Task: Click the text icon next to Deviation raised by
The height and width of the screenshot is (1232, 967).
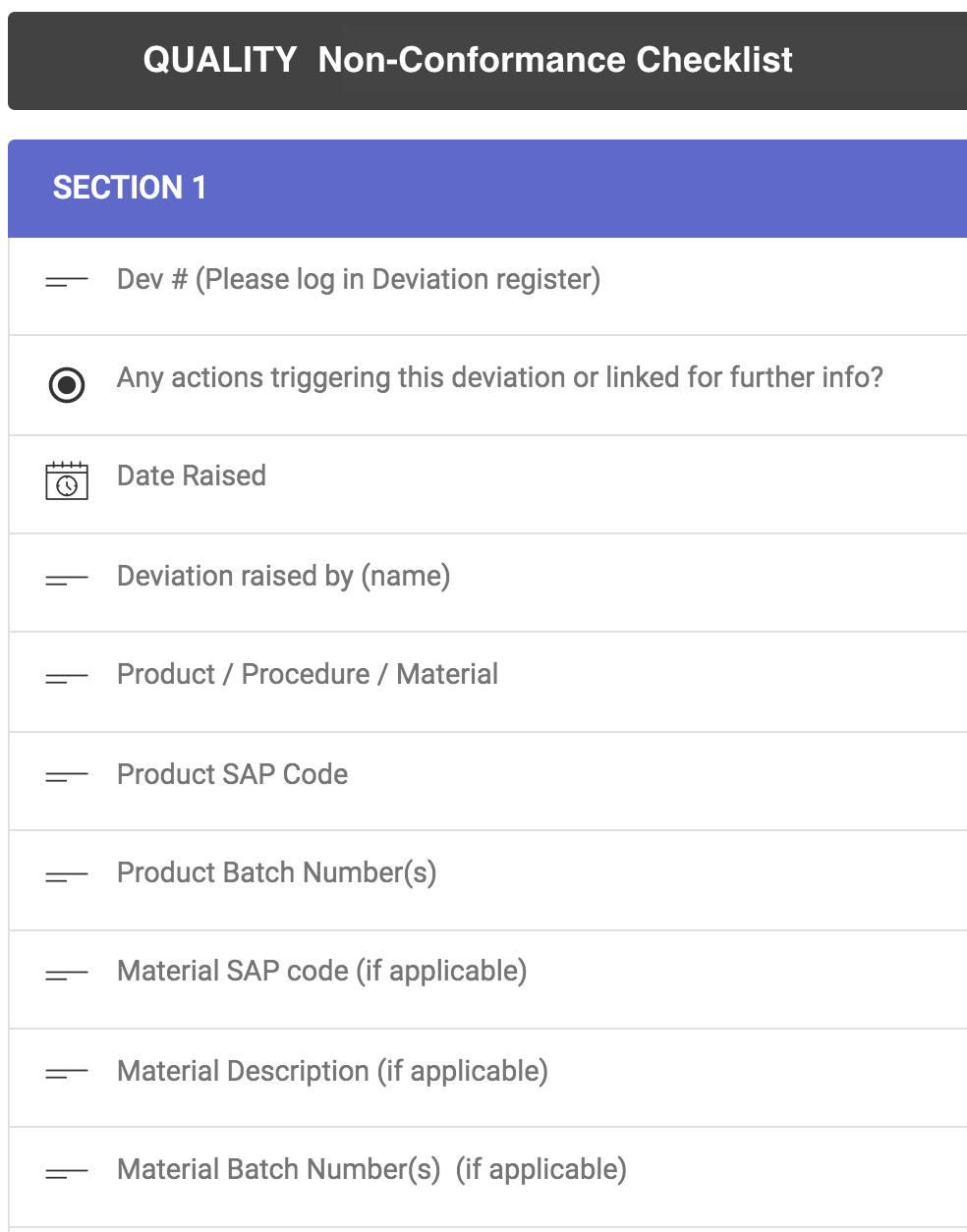Action: click(67, 580)
